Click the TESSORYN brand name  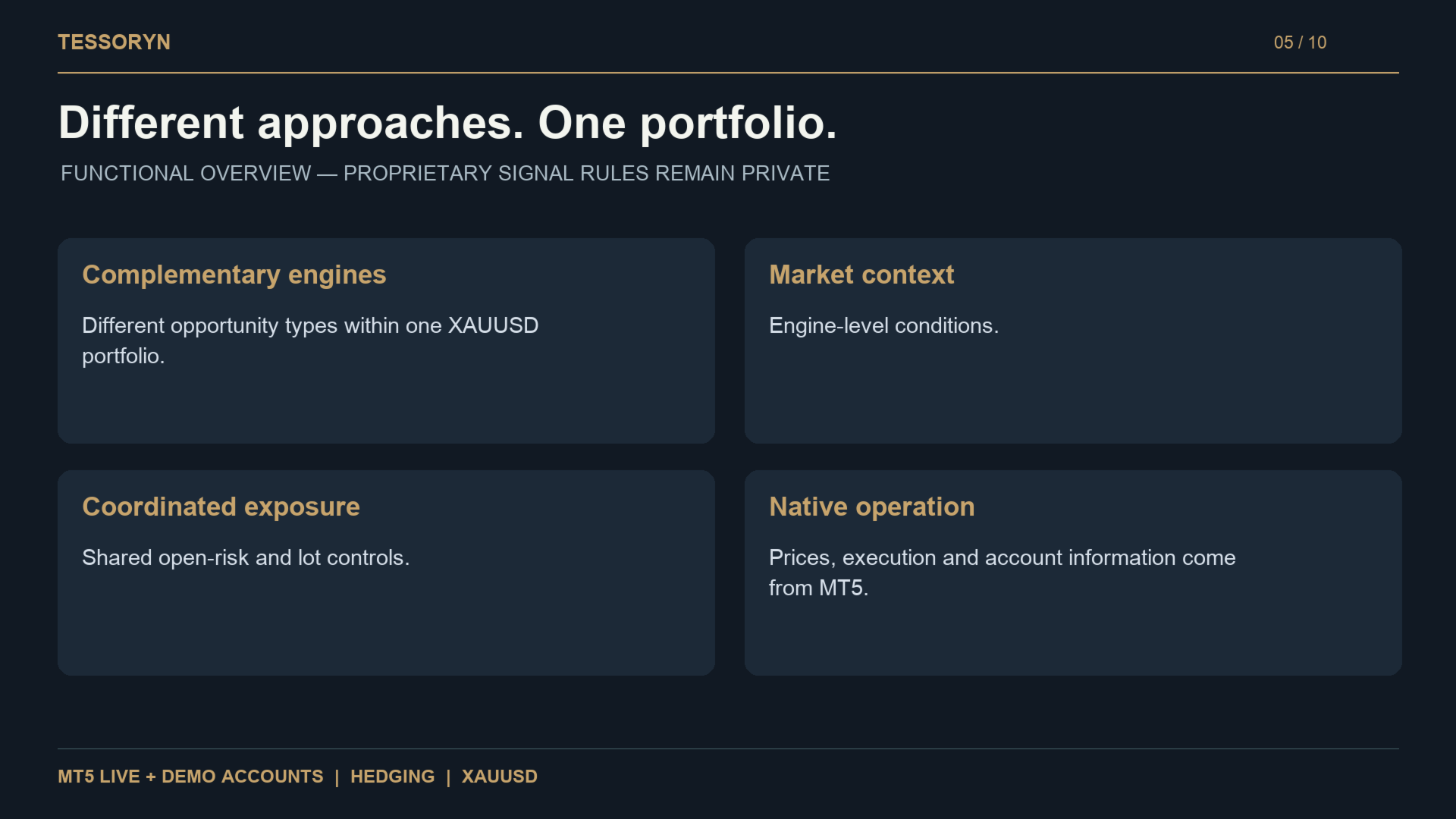pos(114,42)
